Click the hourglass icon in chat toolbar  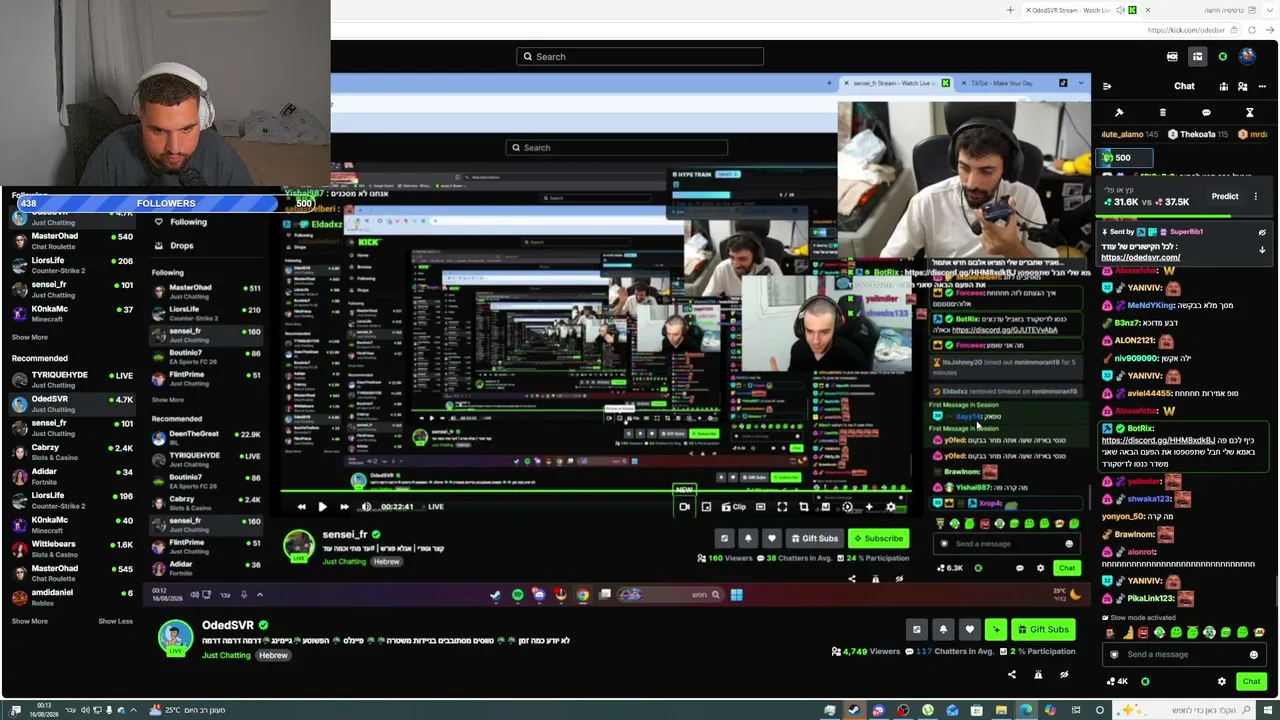click(x=1249, y=113)
